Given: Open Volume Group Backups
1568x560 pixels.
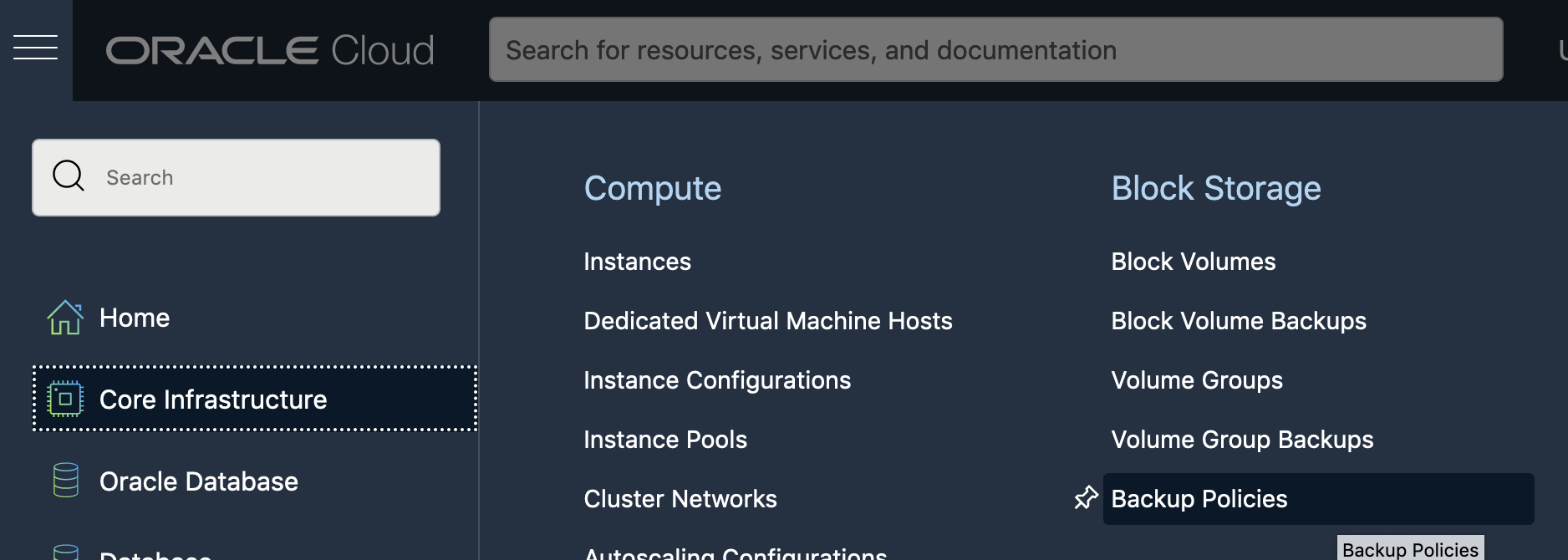Looking at the screenshot, I should point(1242,440).
